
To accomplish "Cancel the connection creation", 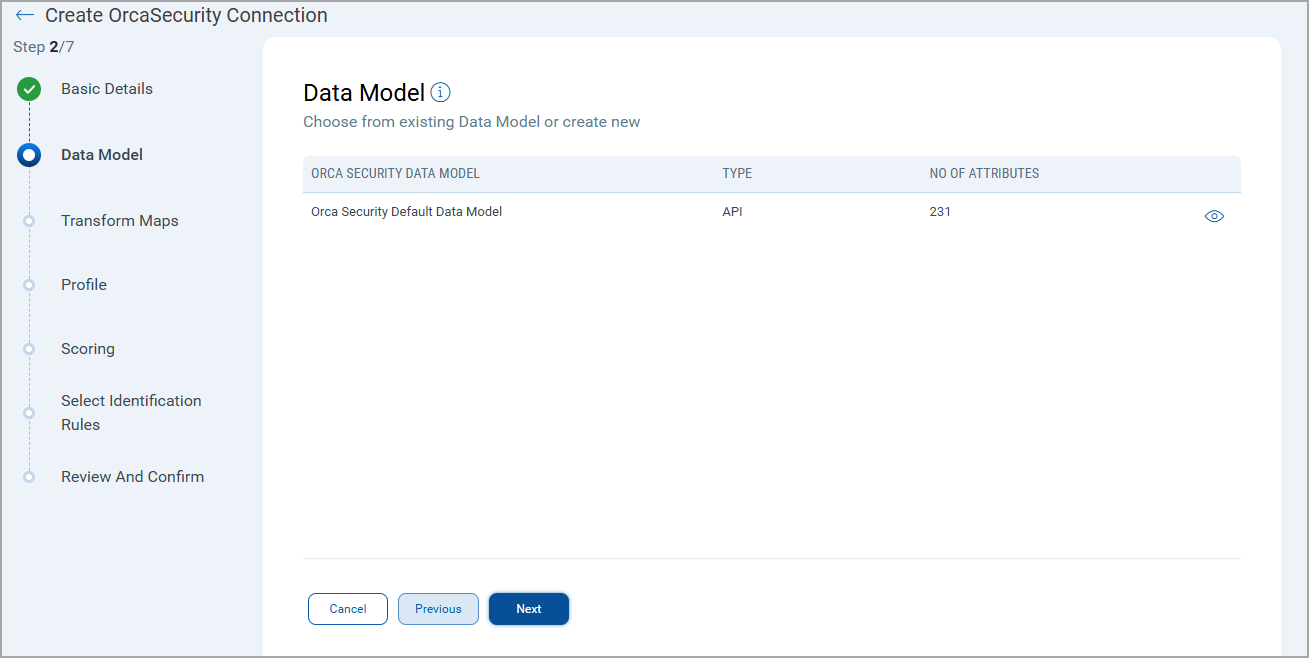I will click(x=348, y=609).
